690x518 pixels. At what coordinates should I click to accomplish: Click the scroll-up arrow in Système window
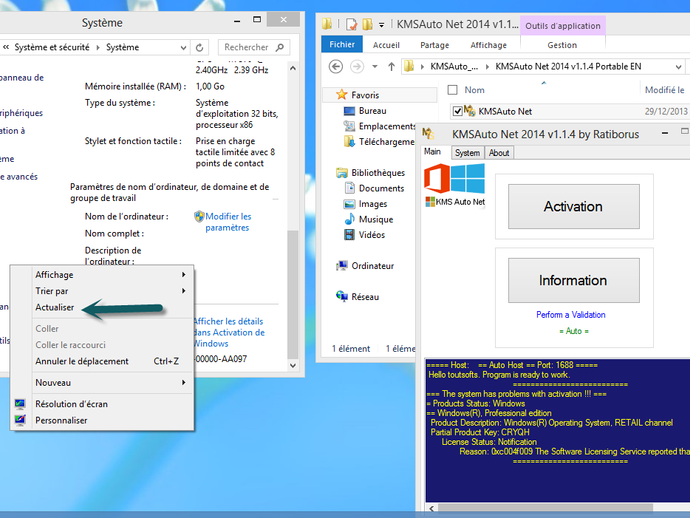tap(293, 68)
